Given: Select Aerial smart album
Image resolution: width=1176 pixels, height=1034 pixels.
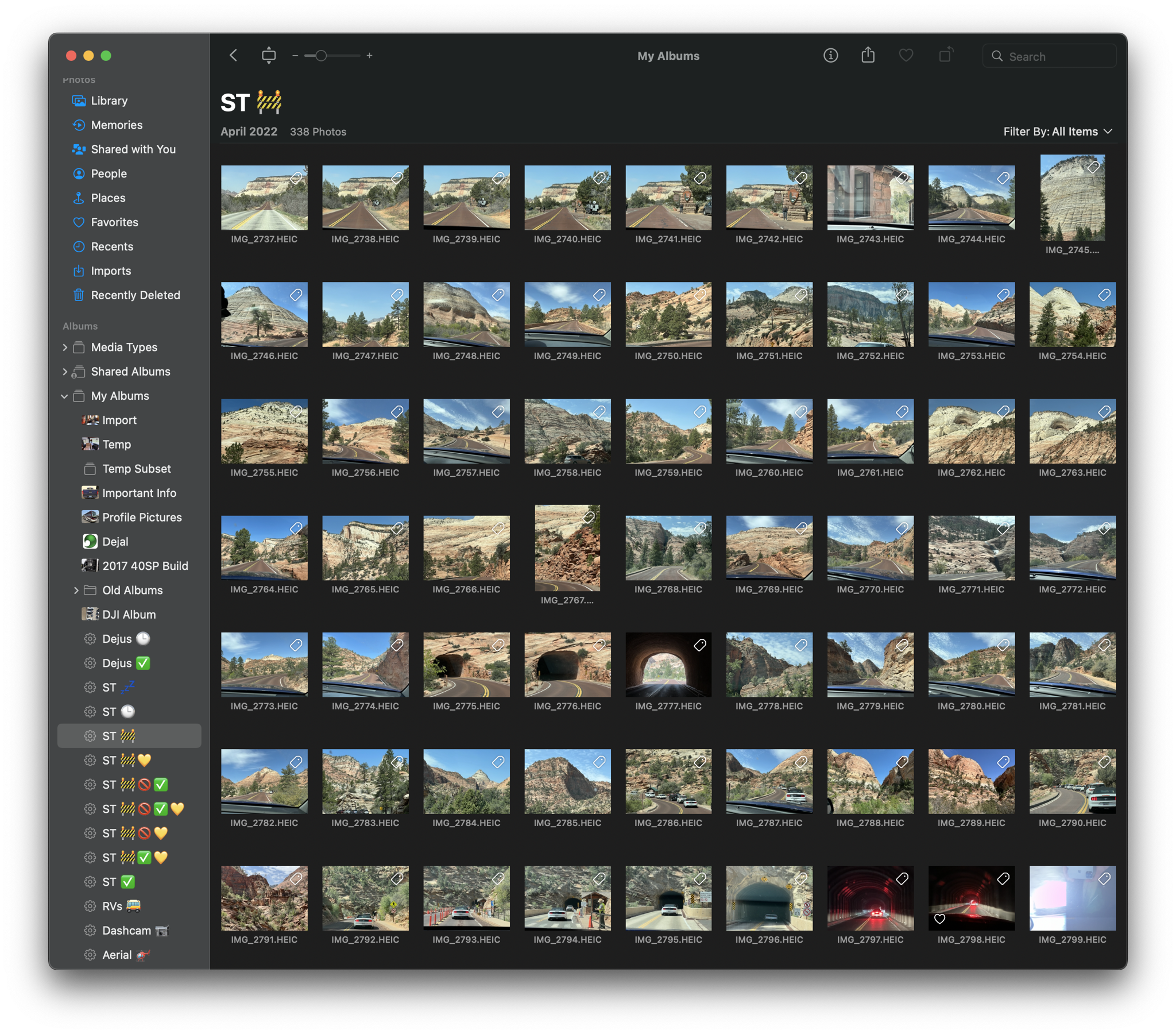Looking at the screenshot, I should [x=129, y=955].
